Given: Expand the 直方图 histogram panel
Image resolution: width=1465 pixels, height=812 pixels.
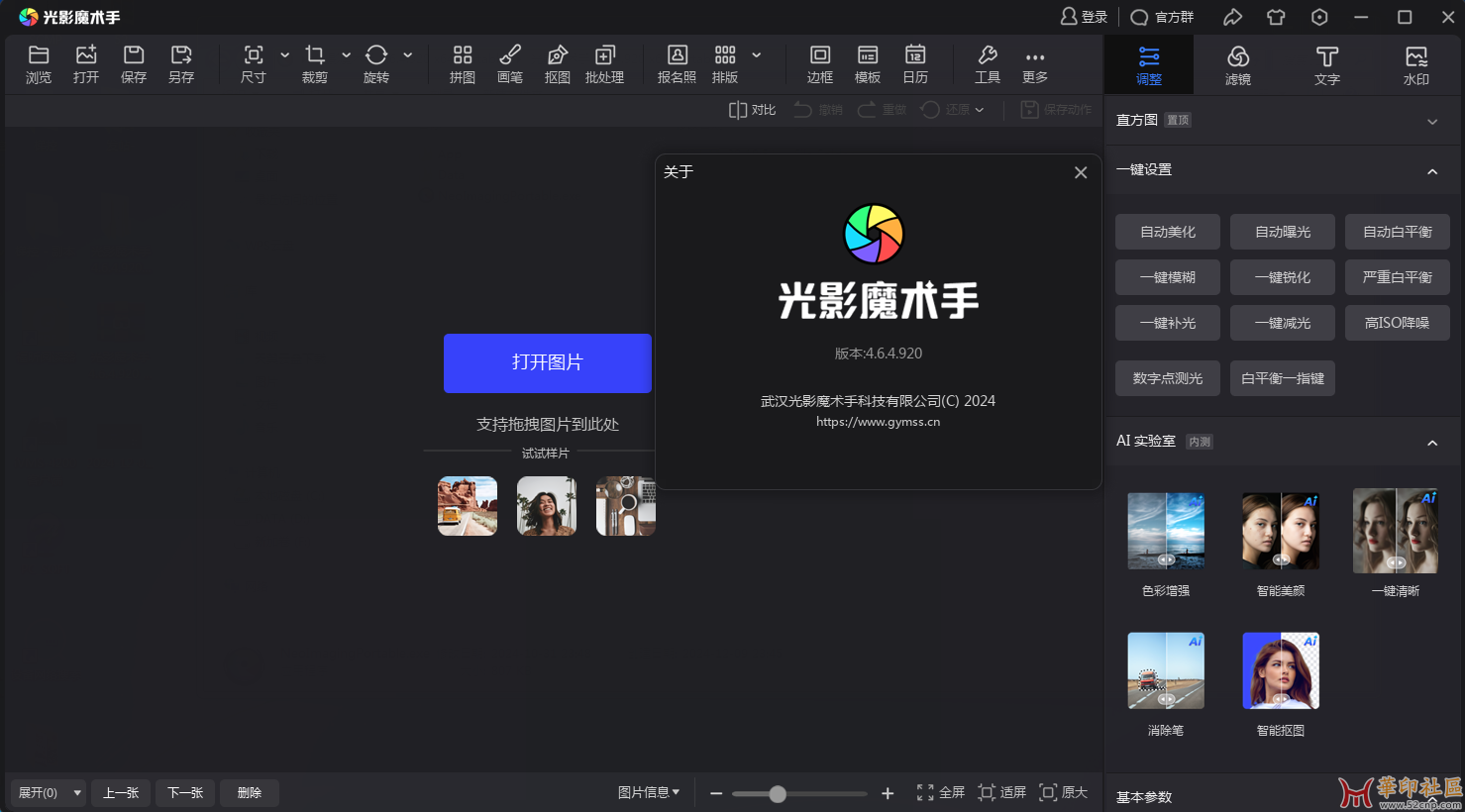Looking at the screenshot, I should pos(1431,121).
